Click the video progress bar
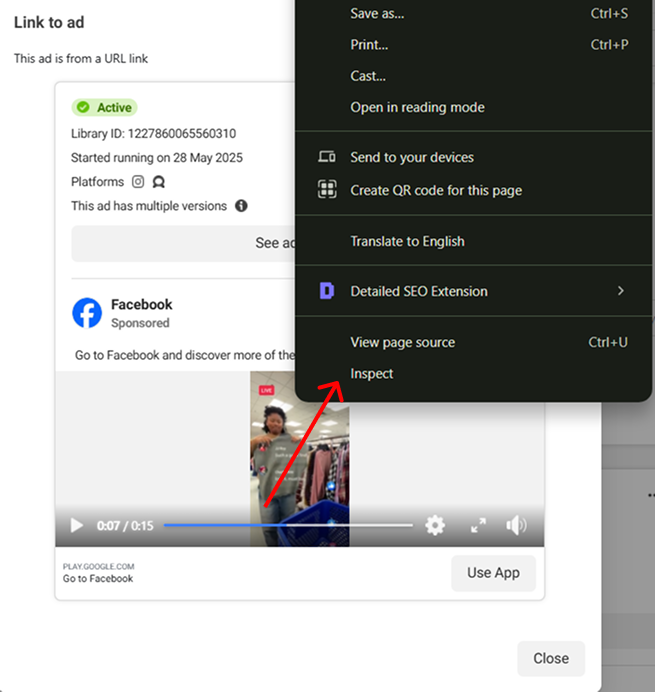Screen dimensions: 655x692 pos(288,525)
